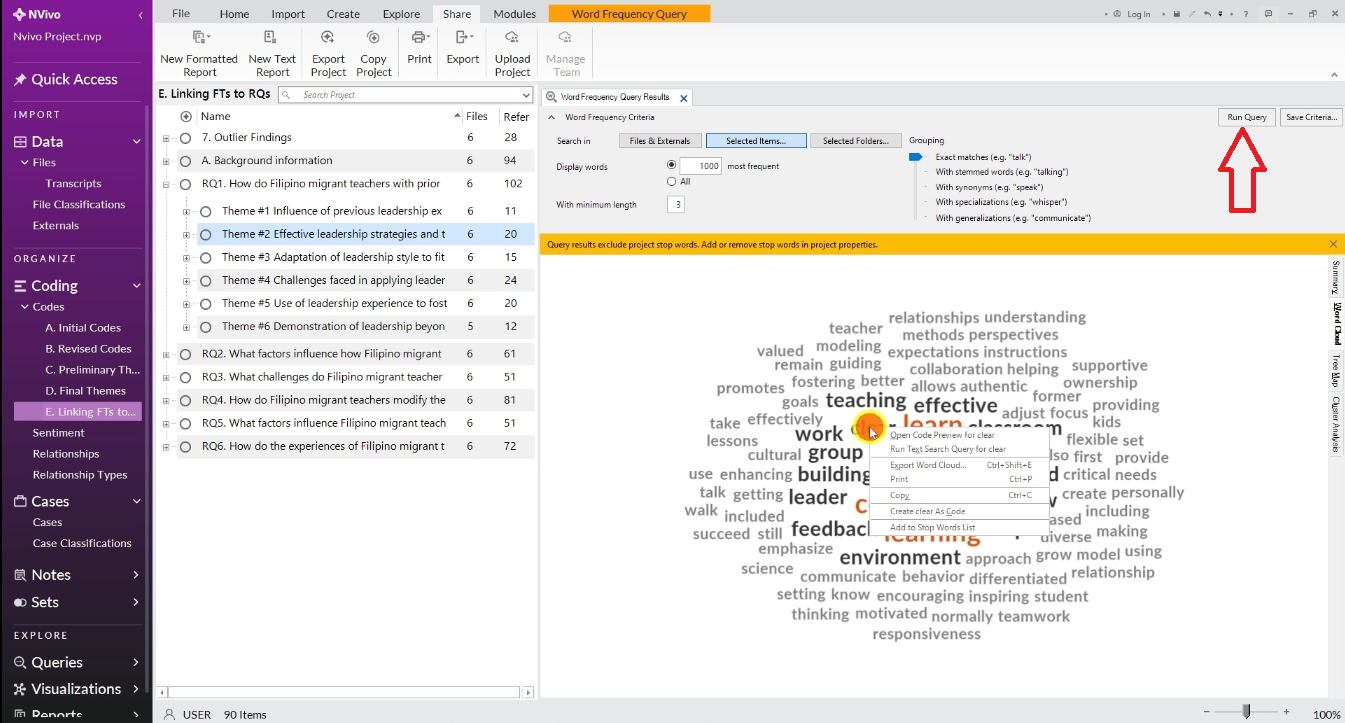
Task: Click the Export Project ribbon icon
Action: 328,38
